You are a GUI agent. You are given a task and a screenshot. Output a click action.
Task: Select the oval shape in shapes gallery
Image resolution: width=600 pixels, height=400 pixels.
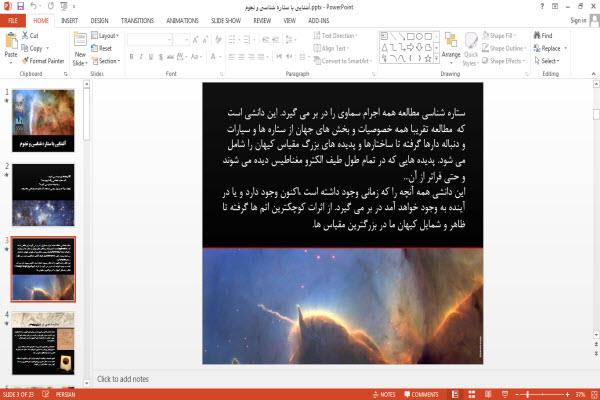coord(419,36)
